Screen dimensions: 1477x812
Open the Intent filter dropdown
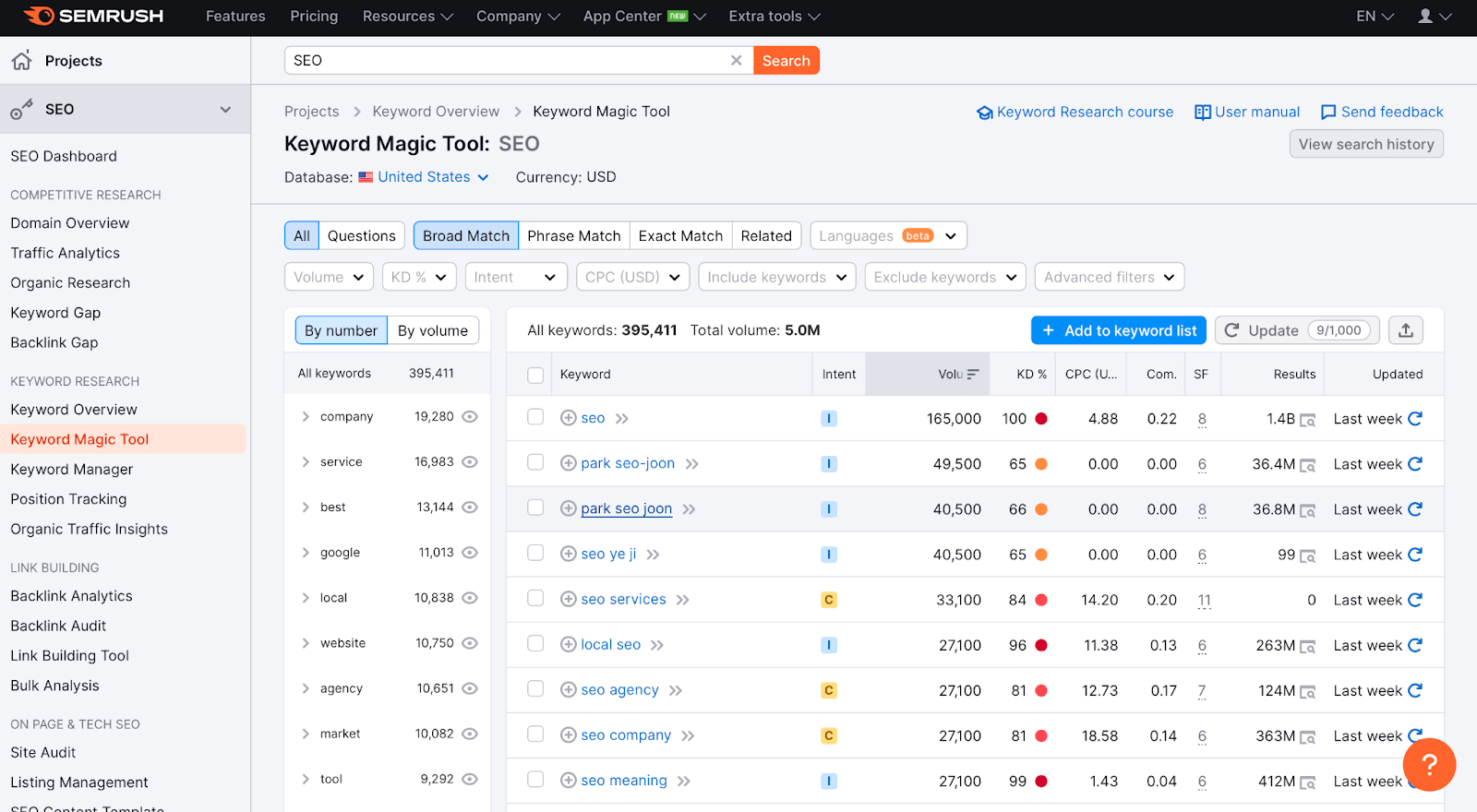[x=515, y=277]
